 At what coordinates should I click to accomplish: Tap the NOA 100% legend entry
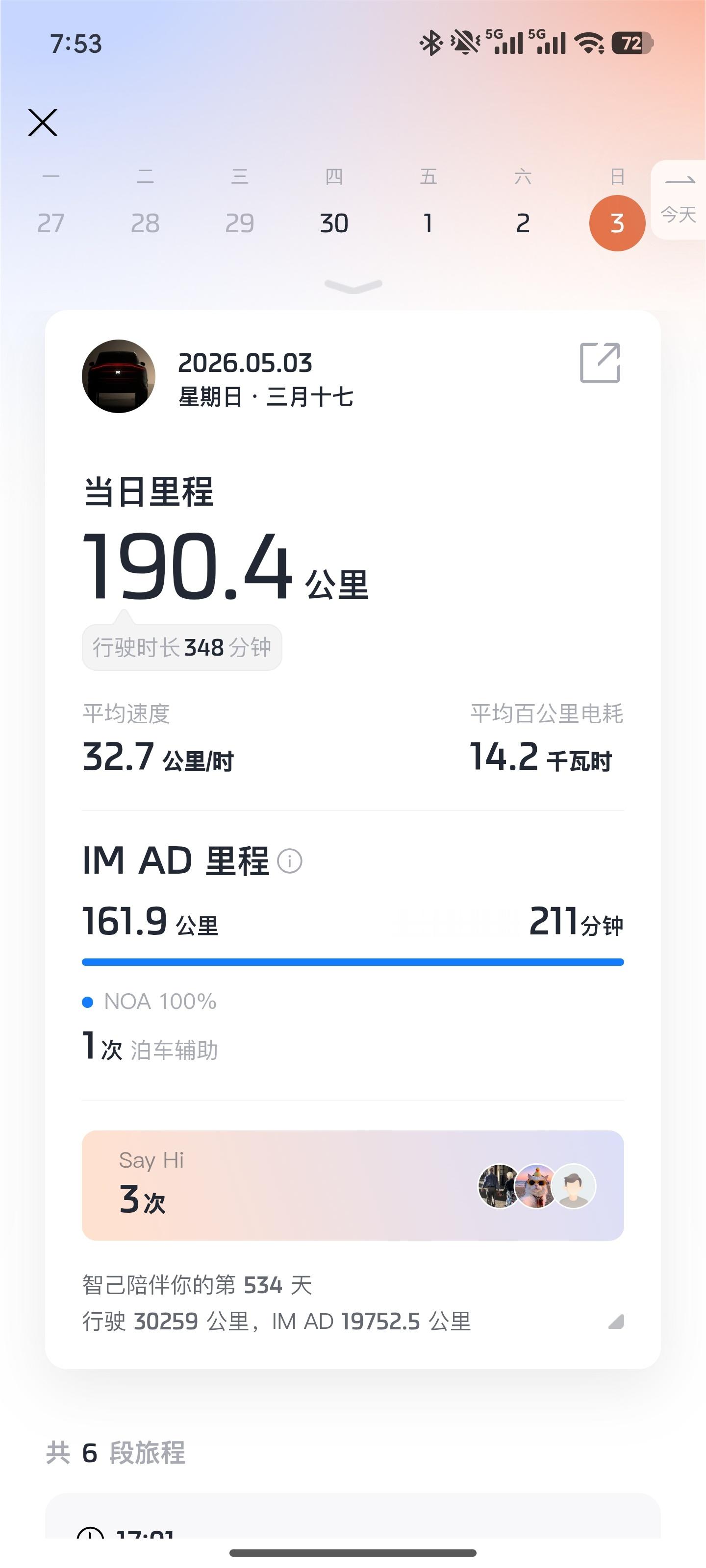pos(149,1001)
